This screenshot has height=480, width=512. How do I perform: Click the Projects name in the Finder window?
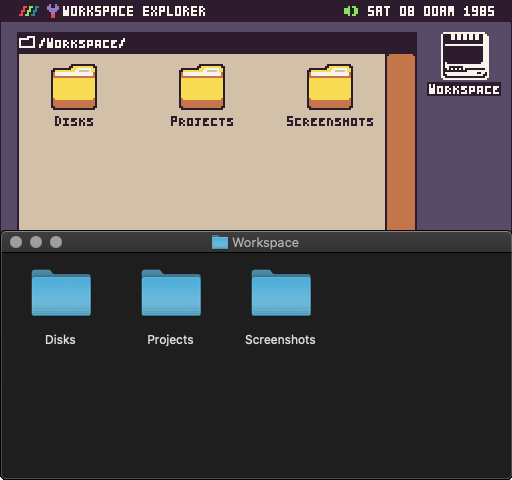click(x=170, y=340)
